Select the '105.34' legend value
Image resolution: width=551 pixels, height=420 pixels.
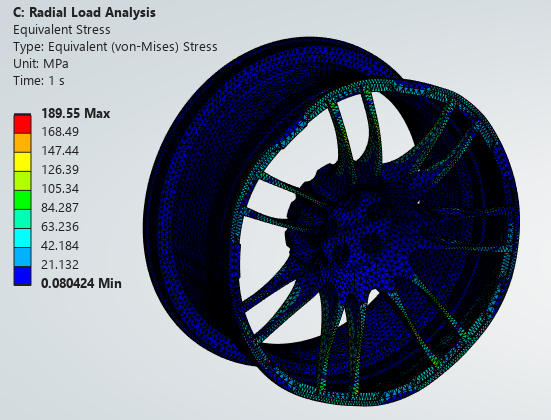[x=60, y=189]
